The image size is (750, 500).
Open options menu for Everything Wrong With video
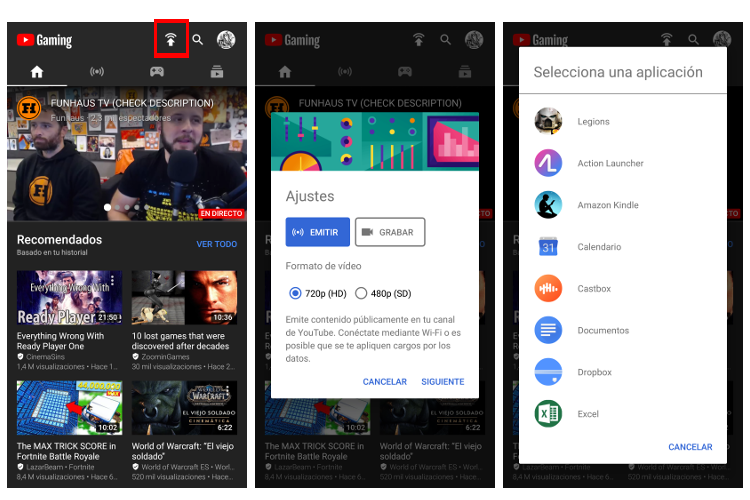pyautogui.click(x=120, y=337)
